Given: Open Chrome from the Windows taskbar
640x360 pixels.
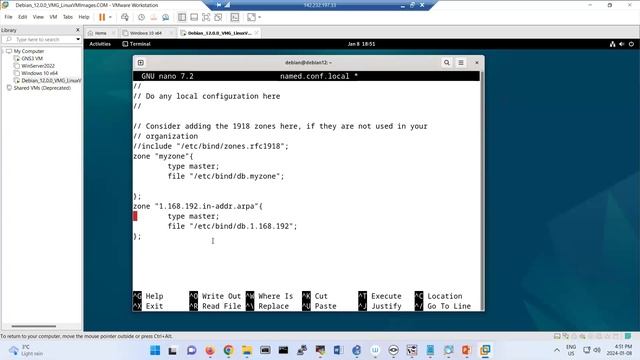Looking at the screenshot, I should [229, 350].
